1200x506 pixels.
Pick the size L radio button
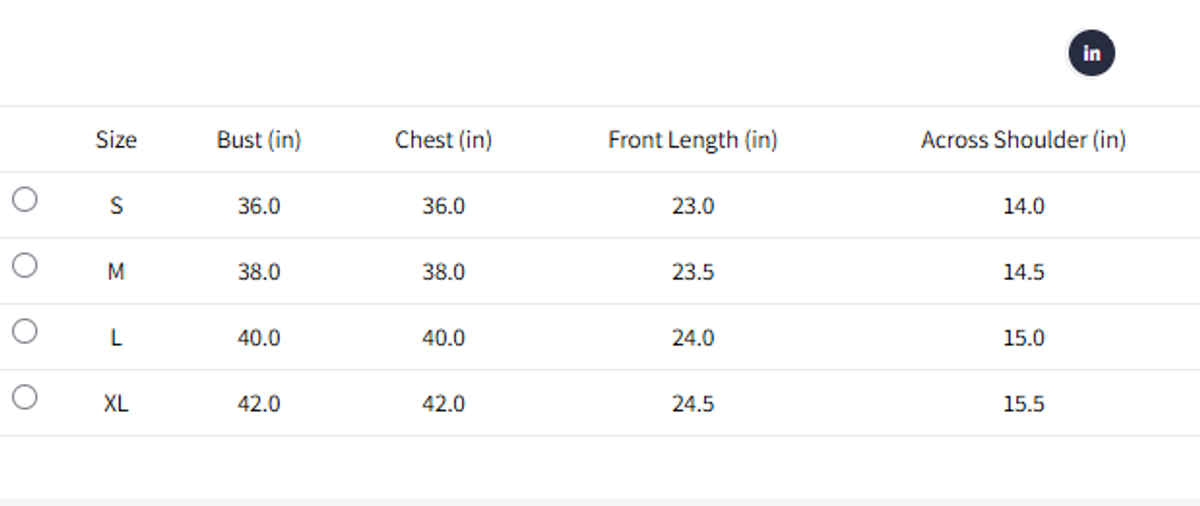tap(25, 331)
